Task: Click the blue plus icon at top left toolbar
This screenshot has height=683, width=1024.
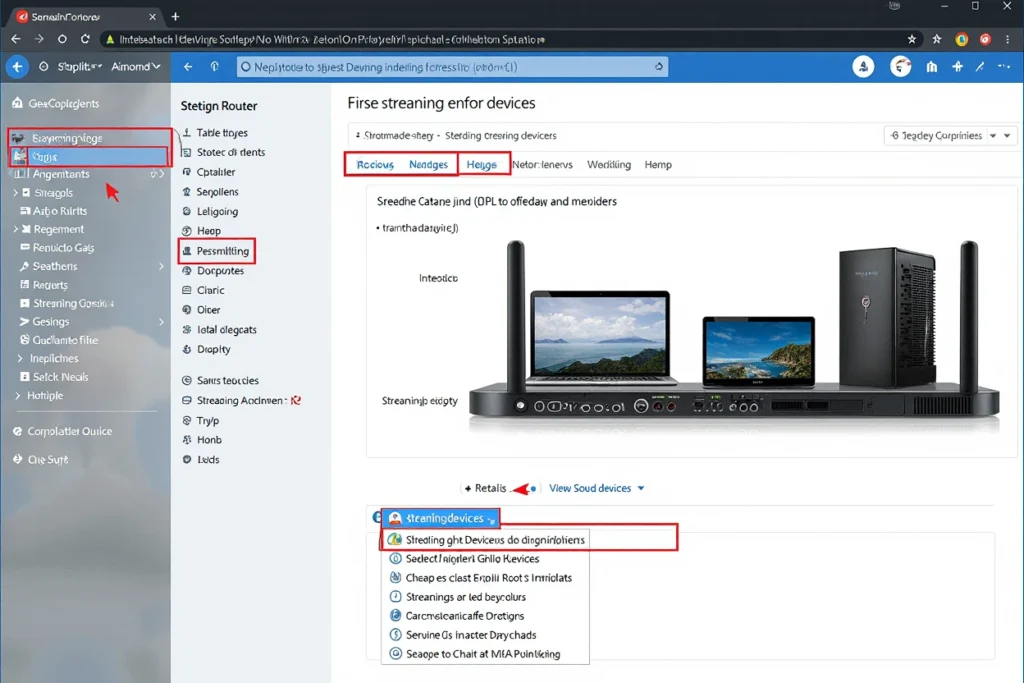Action: click(x=16, y=66)
